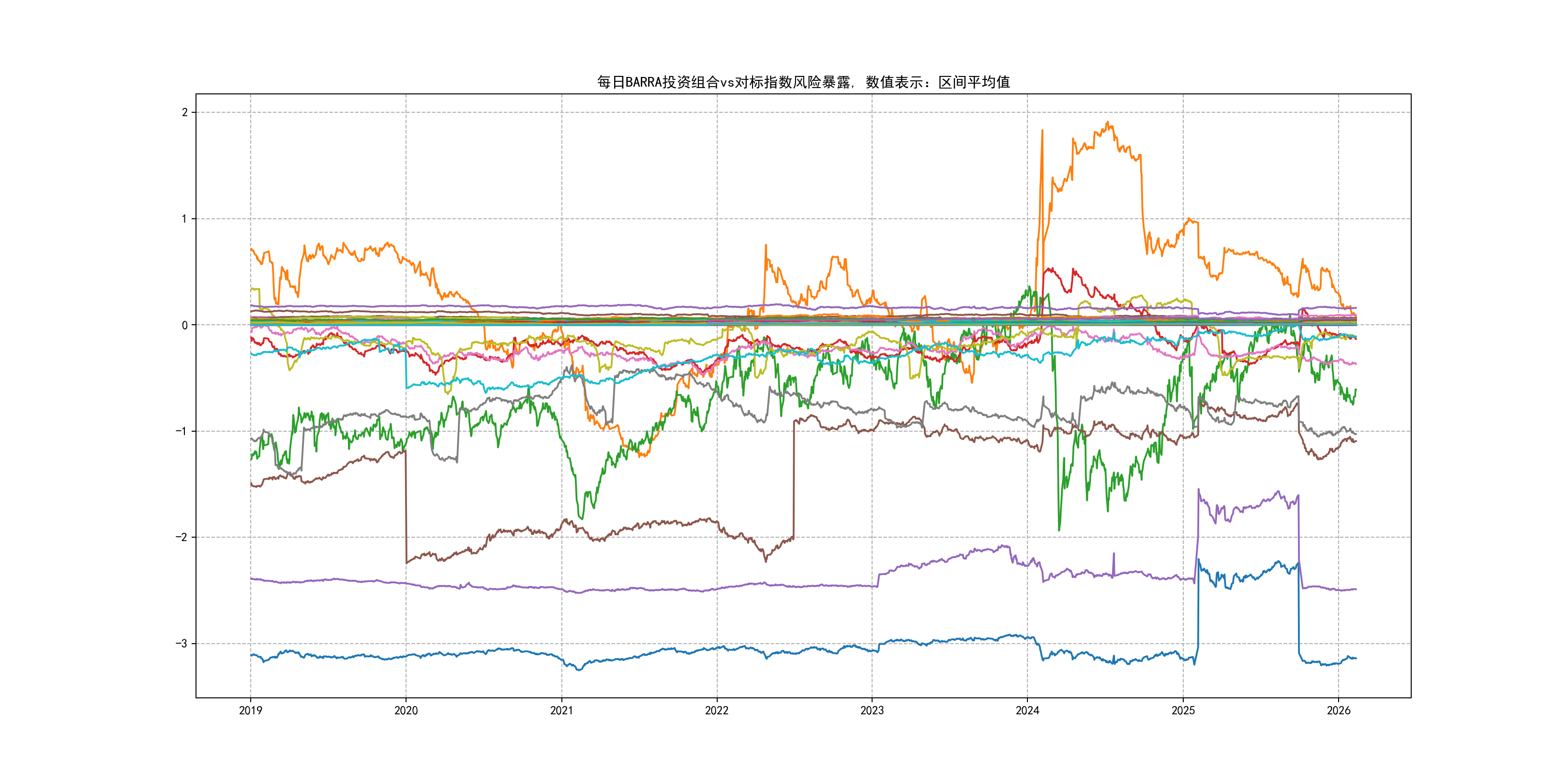1568x784 pixels.
Task: Click the 2022 x-axis tick label
Action: pos(716,710)
